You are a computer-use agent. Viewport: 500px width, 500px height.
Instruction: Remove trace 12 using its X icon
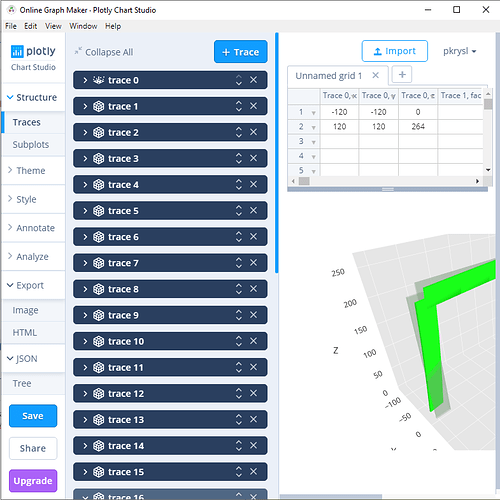tap(254, 393)
